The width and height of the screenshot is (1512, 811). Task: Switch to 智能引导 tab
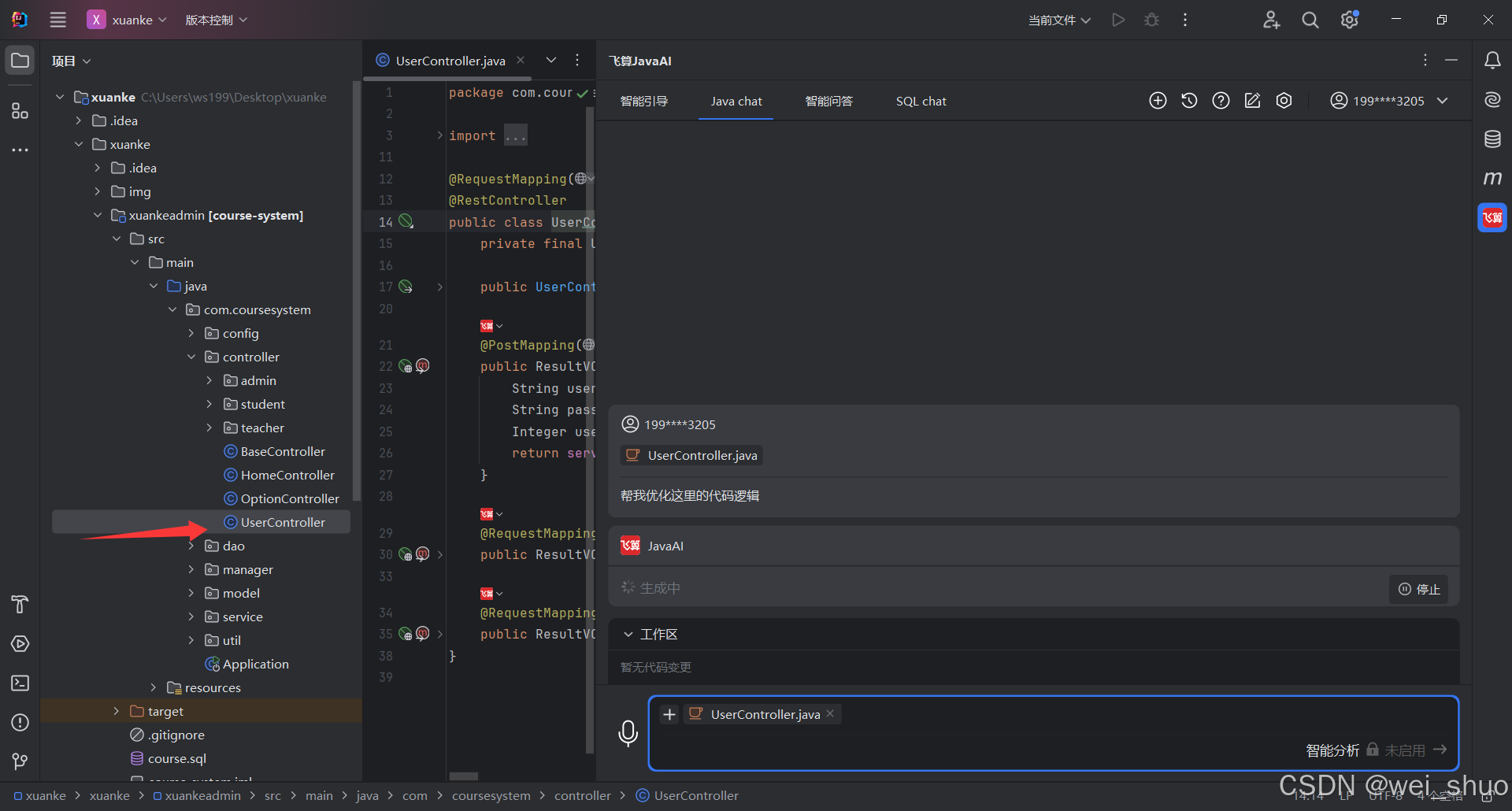(x=643, y=101)
